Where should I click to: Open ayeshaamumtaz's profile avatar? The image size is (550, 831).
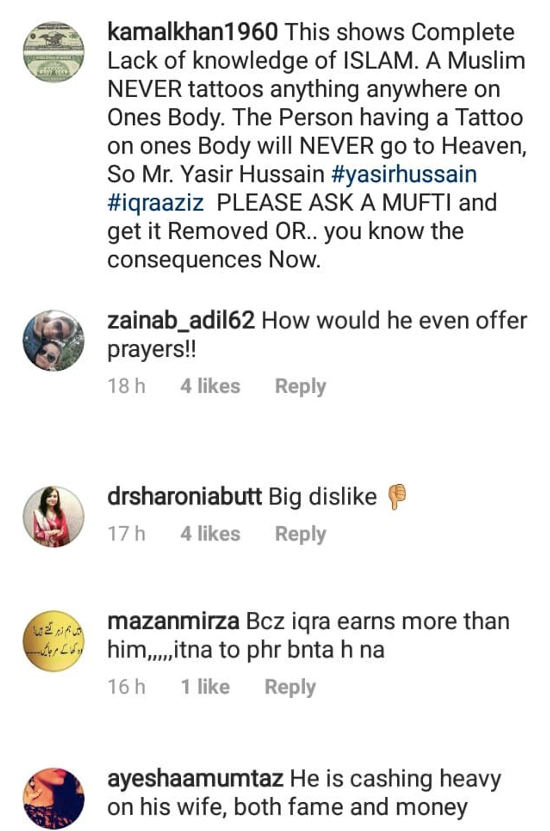(54, 799)
